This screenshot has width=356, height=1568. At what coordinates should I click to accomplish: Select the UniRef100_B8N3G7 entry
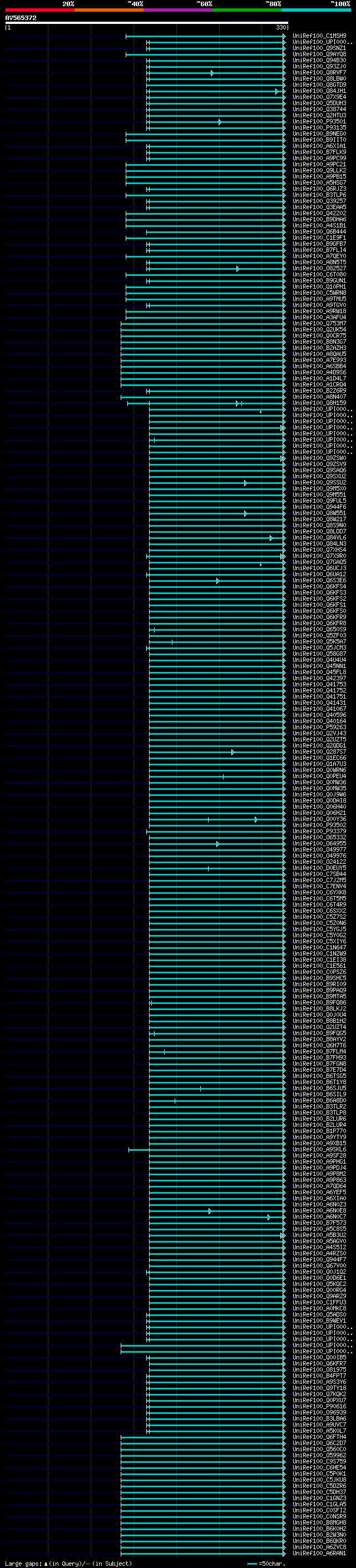coord(319,342)
